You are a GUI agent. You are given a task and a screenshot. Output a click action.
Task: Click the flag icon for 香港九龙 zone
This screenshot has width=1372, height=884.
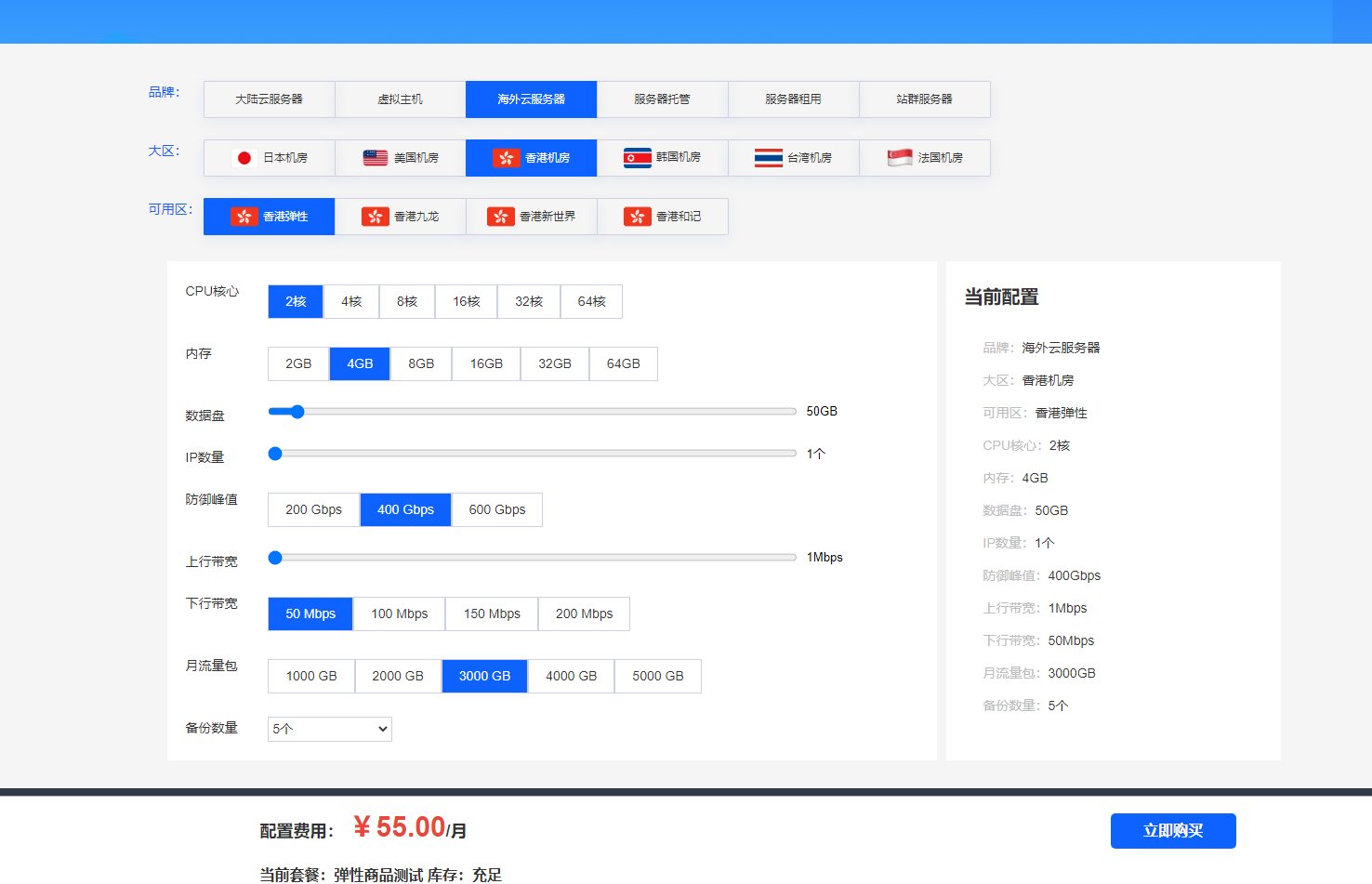(x=376, y=217)
